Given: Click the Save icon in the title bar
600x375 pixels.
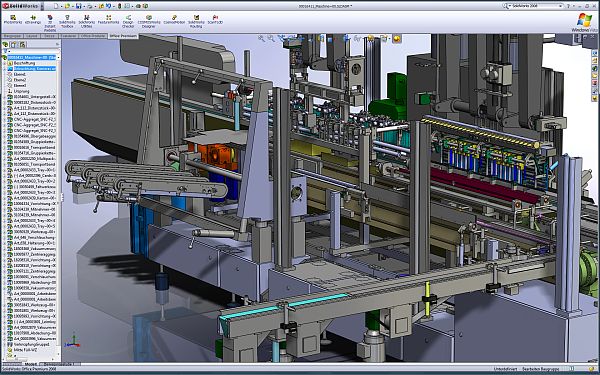Looking at the screenshot, I should click(x=78, y=6).
